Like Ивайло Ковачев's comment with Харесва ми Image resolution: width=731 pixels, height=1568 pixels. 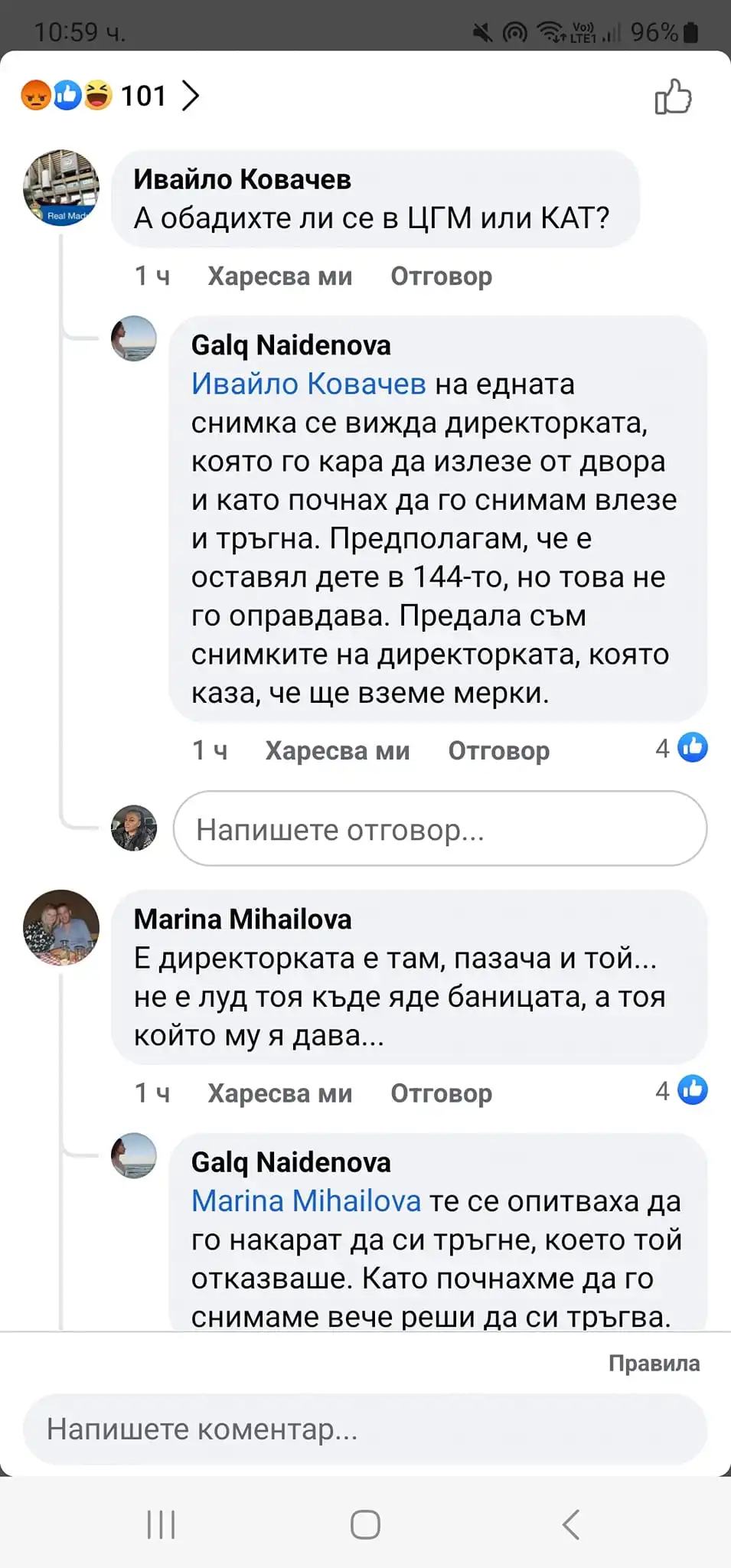click(x=279, y=276)
